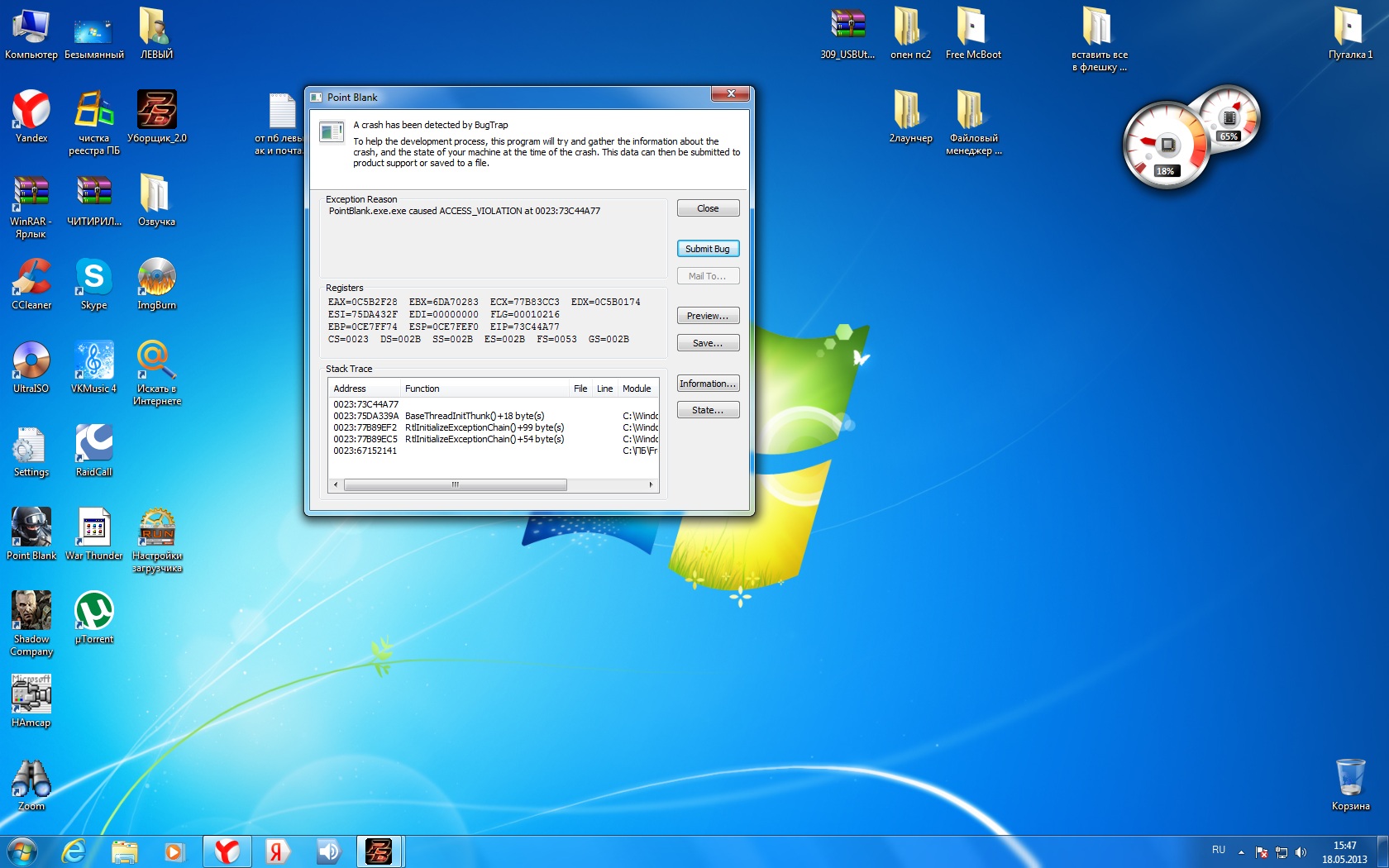The width and height of the screenshot is (1389, 868).
Task: Click the RU language indicator
Action: click(1219, 851)
